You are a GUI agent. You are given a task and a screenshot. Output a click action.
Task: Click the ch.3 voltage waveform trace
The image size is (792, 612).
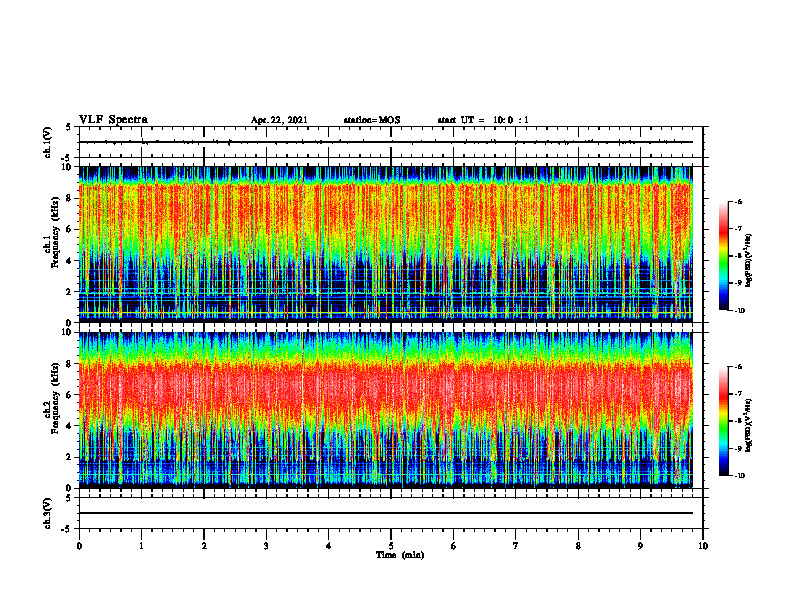pyautogui.click(x=386, y=513)
